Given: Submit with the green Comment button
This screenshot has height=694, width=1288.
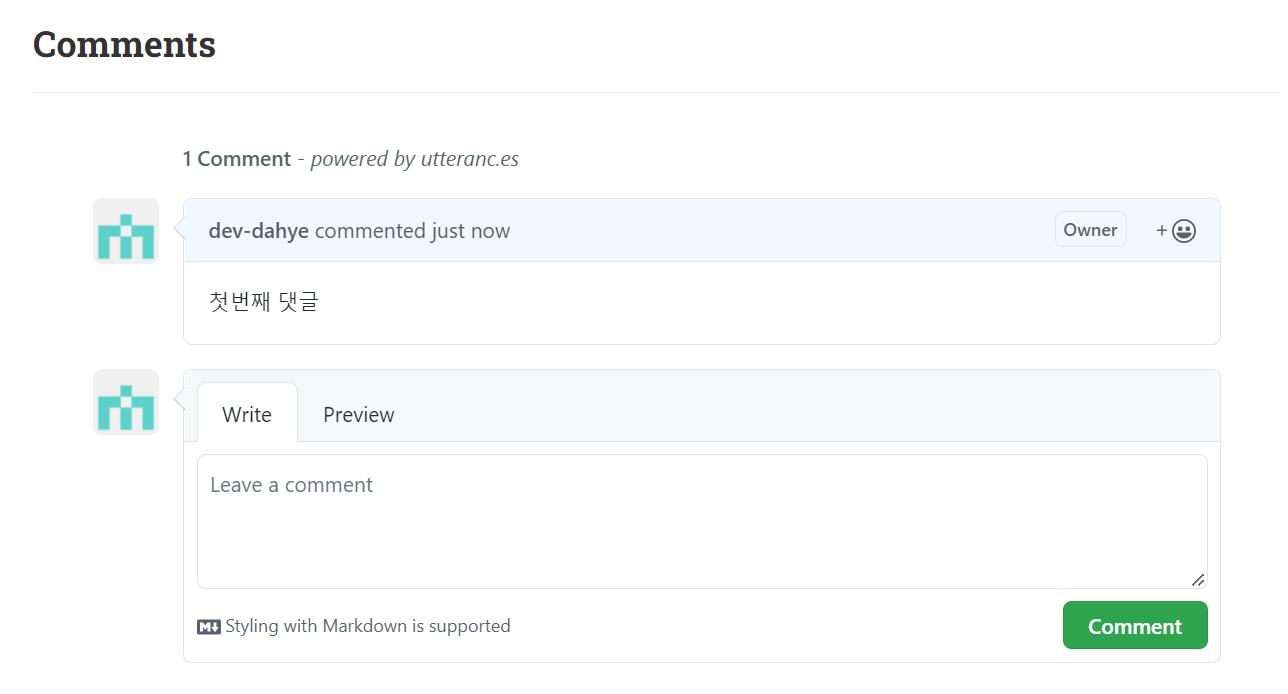Looking at the screenshot, I should coord(1135,626).
